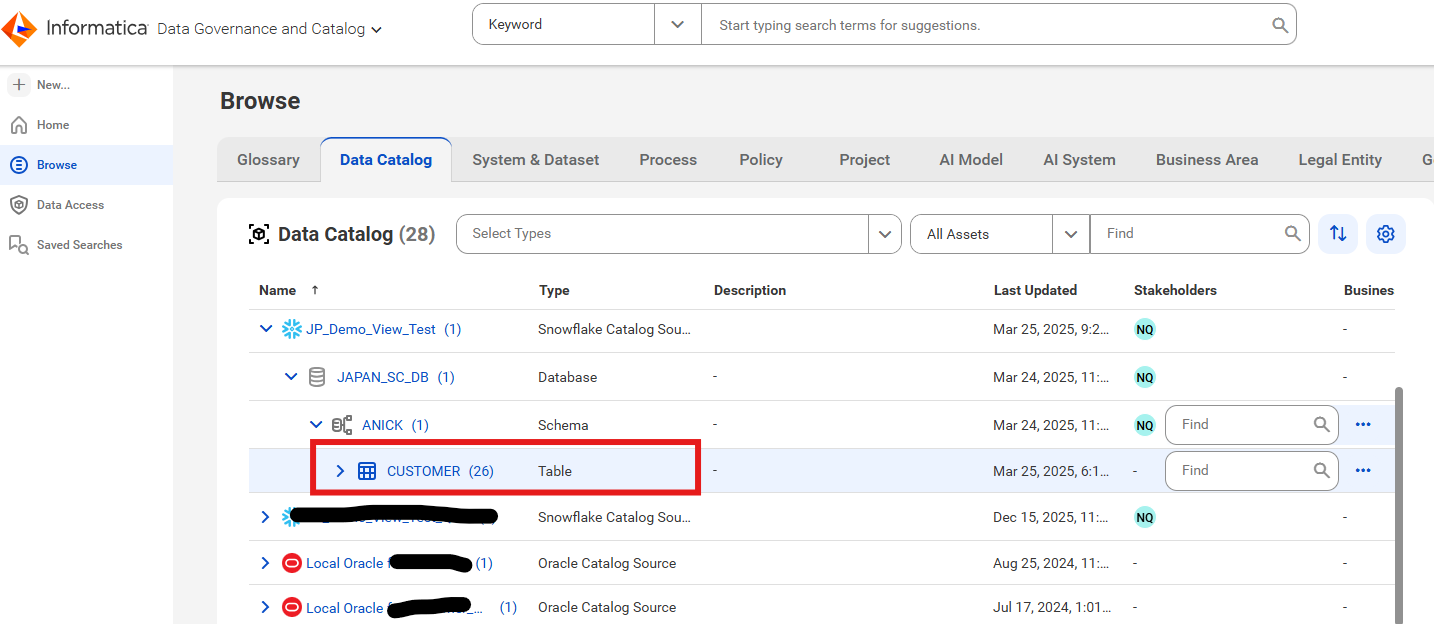
Task: Click the Snowflake icon beside JP_Demo_View_Test
Action: [290, 328]
